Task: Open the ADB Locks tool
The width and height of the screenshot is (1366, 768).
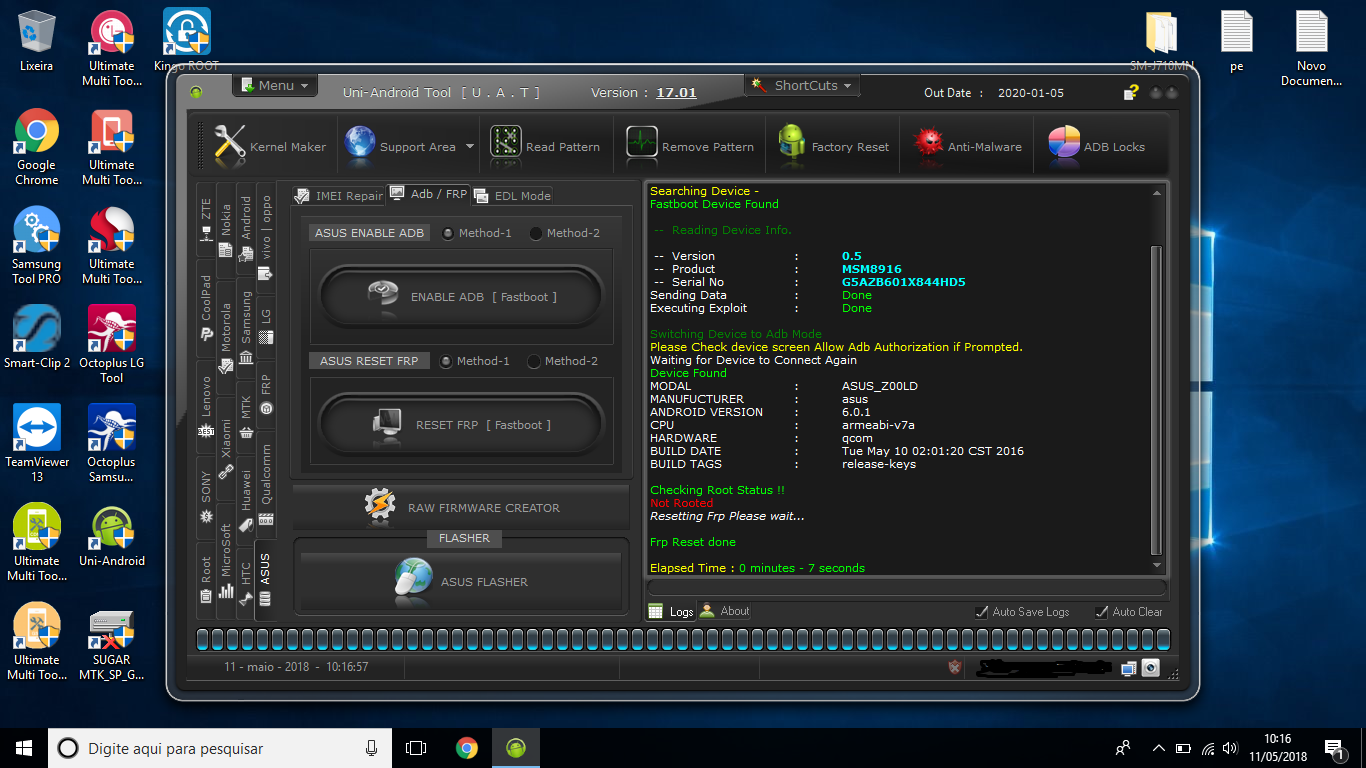Action: tap(1096, 146)
